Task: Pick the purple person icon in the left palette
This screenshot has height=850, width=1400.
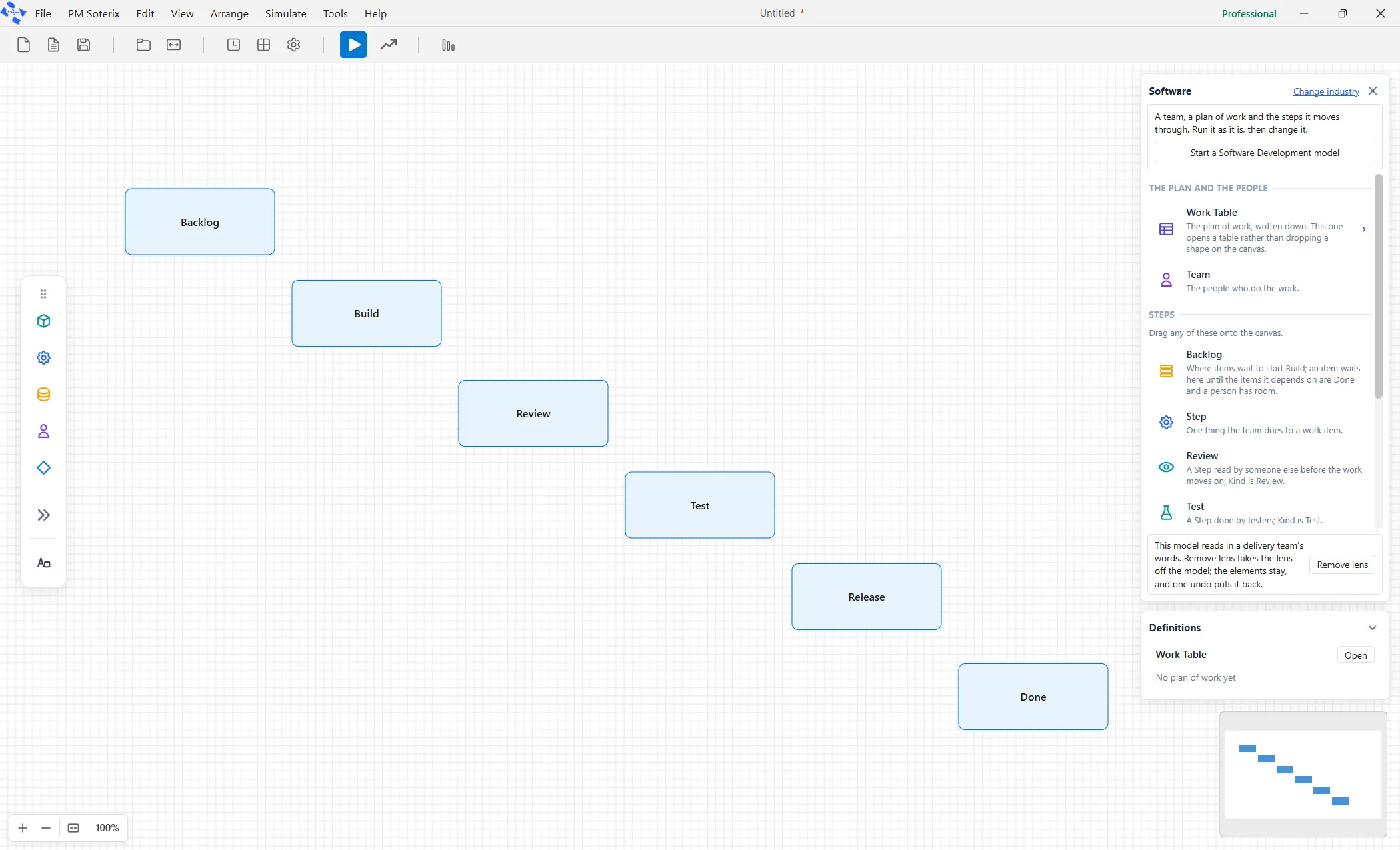Action: point(43,431)
